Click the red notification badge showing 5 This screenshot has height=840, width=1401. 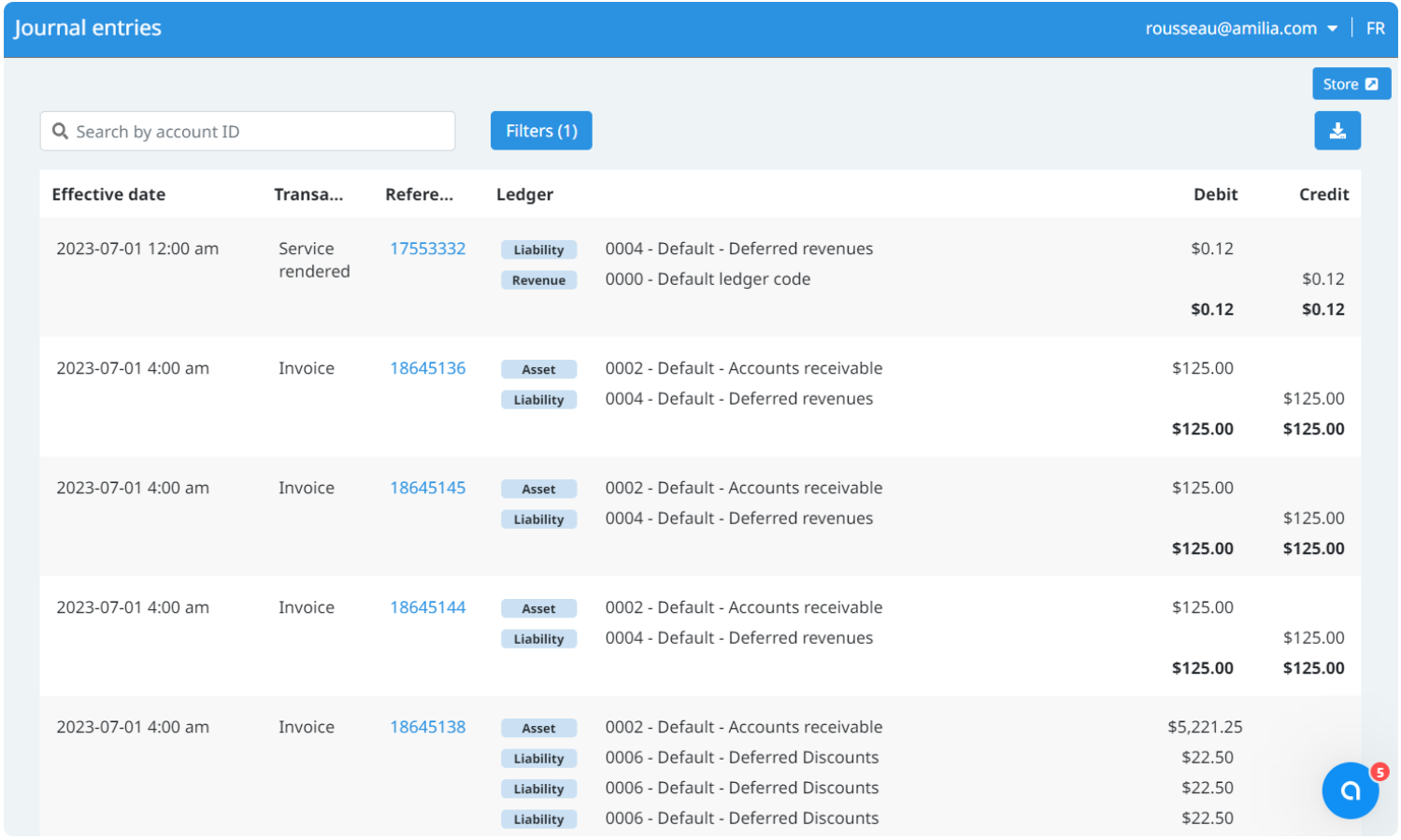(1378, 772)
